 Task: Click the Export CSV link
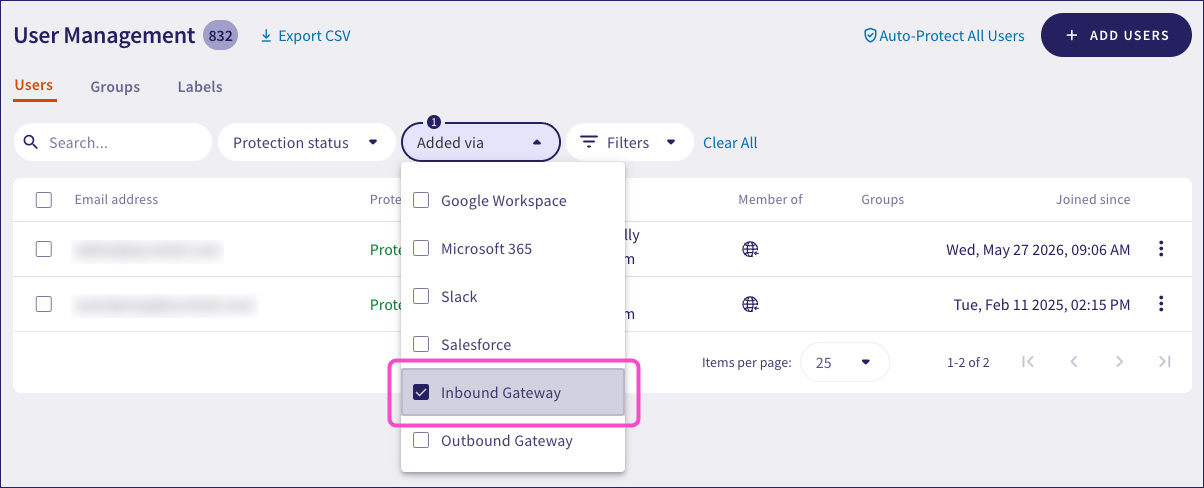coord(305,36)
